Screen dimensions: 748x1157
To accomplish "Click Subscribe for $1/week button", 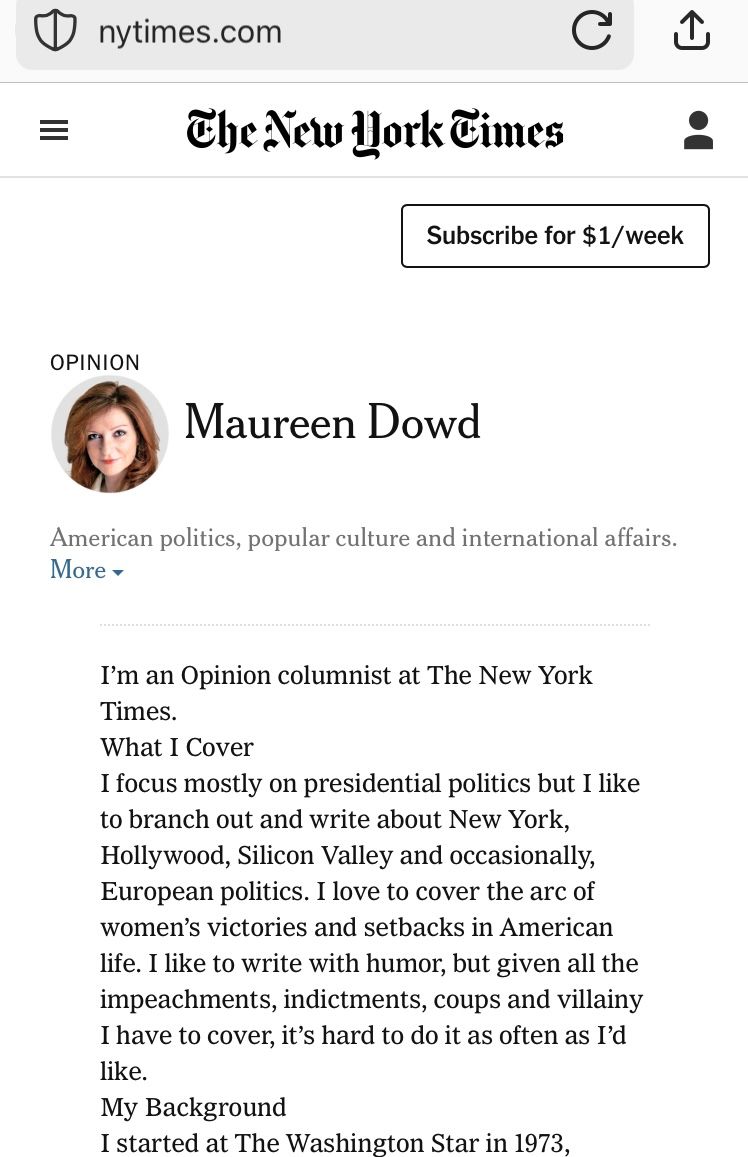I will 555,236.
